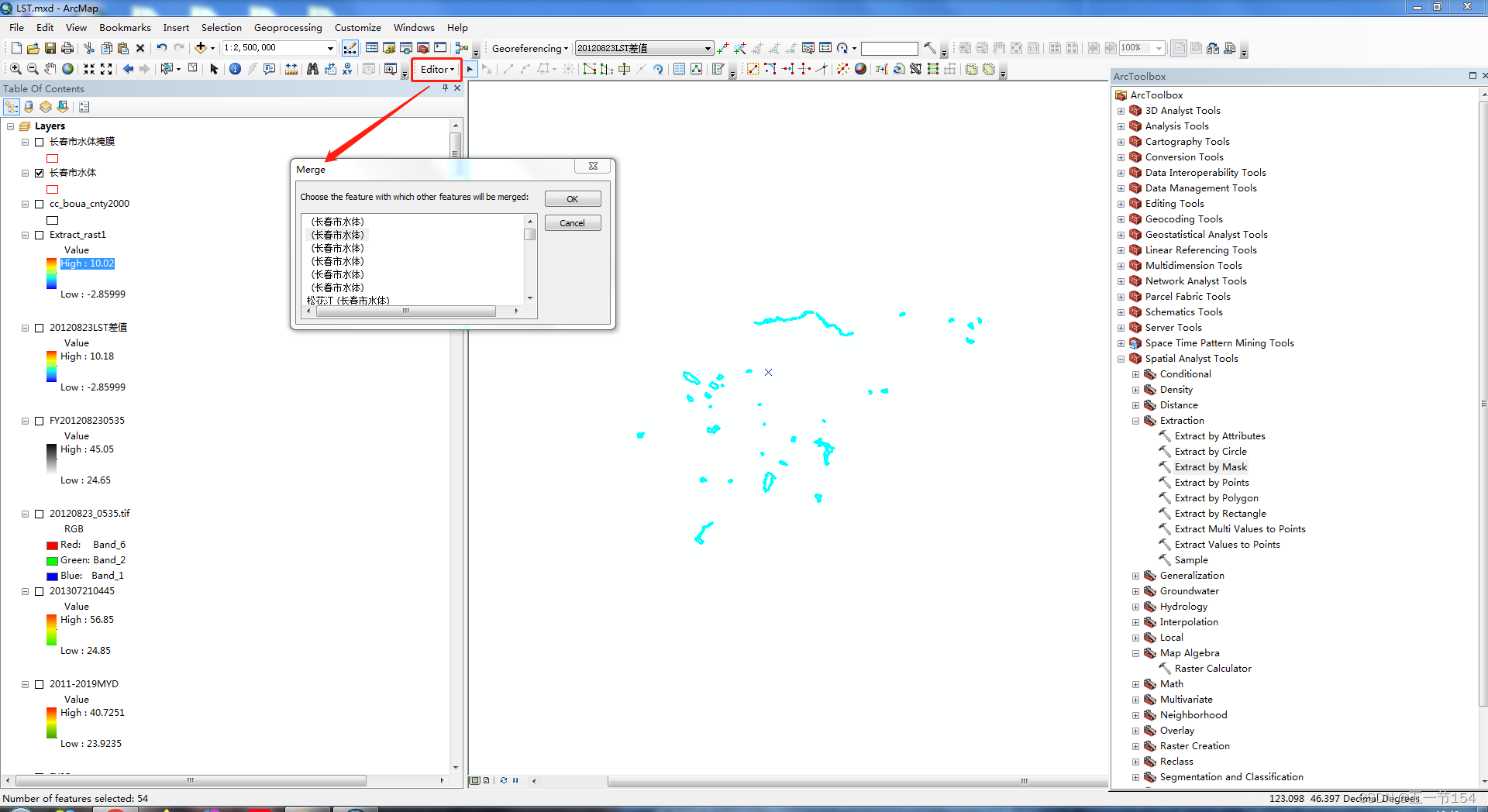Viewport: 1488px width, 812px height.
Task: Toggle the FY201208230535 layer checkbox
Action: (39, 421)
